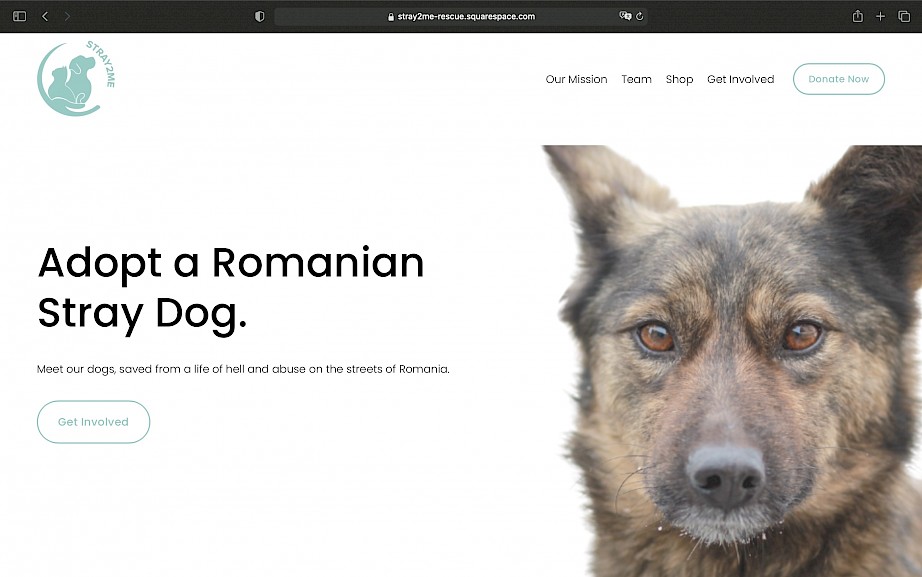
Task: Click the translate page icon in address bar
Action: tap(625, 16)
